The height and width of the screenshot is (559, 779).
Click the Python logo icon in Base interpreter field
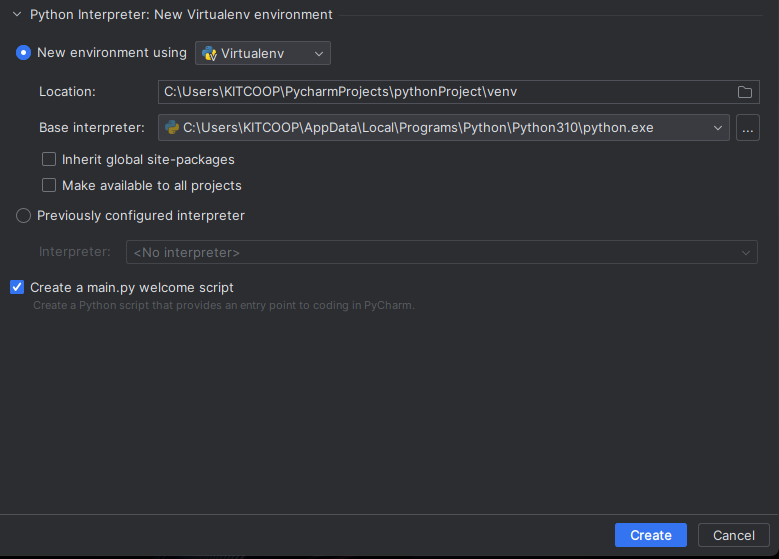172,128
